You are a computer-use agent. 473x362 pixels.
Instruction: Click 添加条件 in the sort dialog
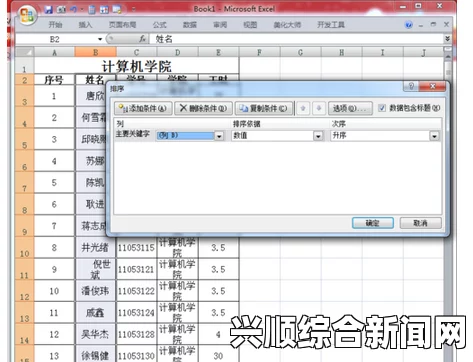pyautogui.click(x=143, y=108)
